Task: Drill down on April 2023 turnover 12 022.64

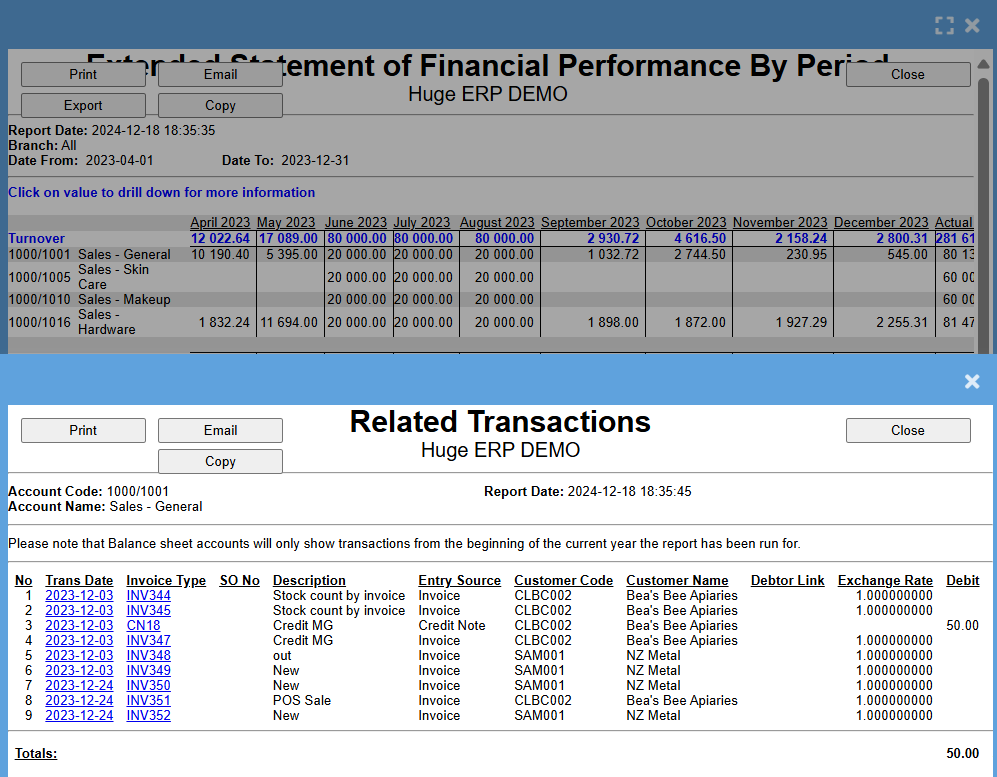Action: pos(220,239)
